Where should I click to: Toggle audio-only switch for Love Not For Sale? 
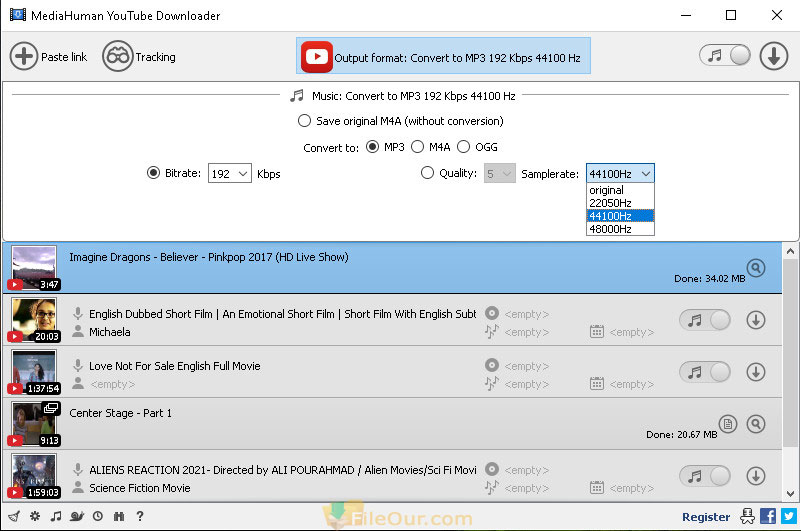tap(705, 372)
